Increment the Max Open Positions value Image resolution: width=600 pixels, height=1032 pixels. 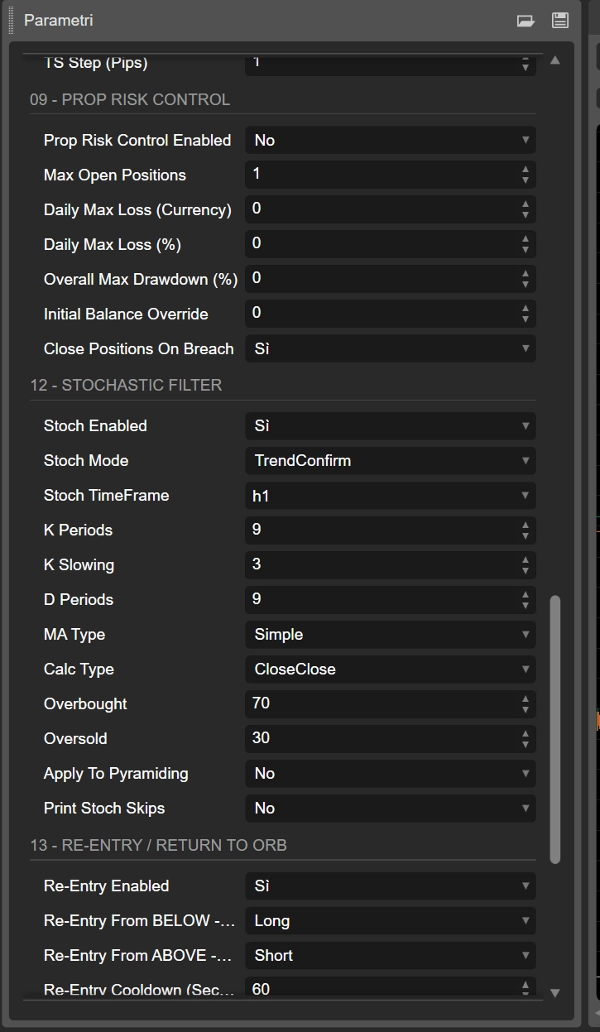click(524, 170)
